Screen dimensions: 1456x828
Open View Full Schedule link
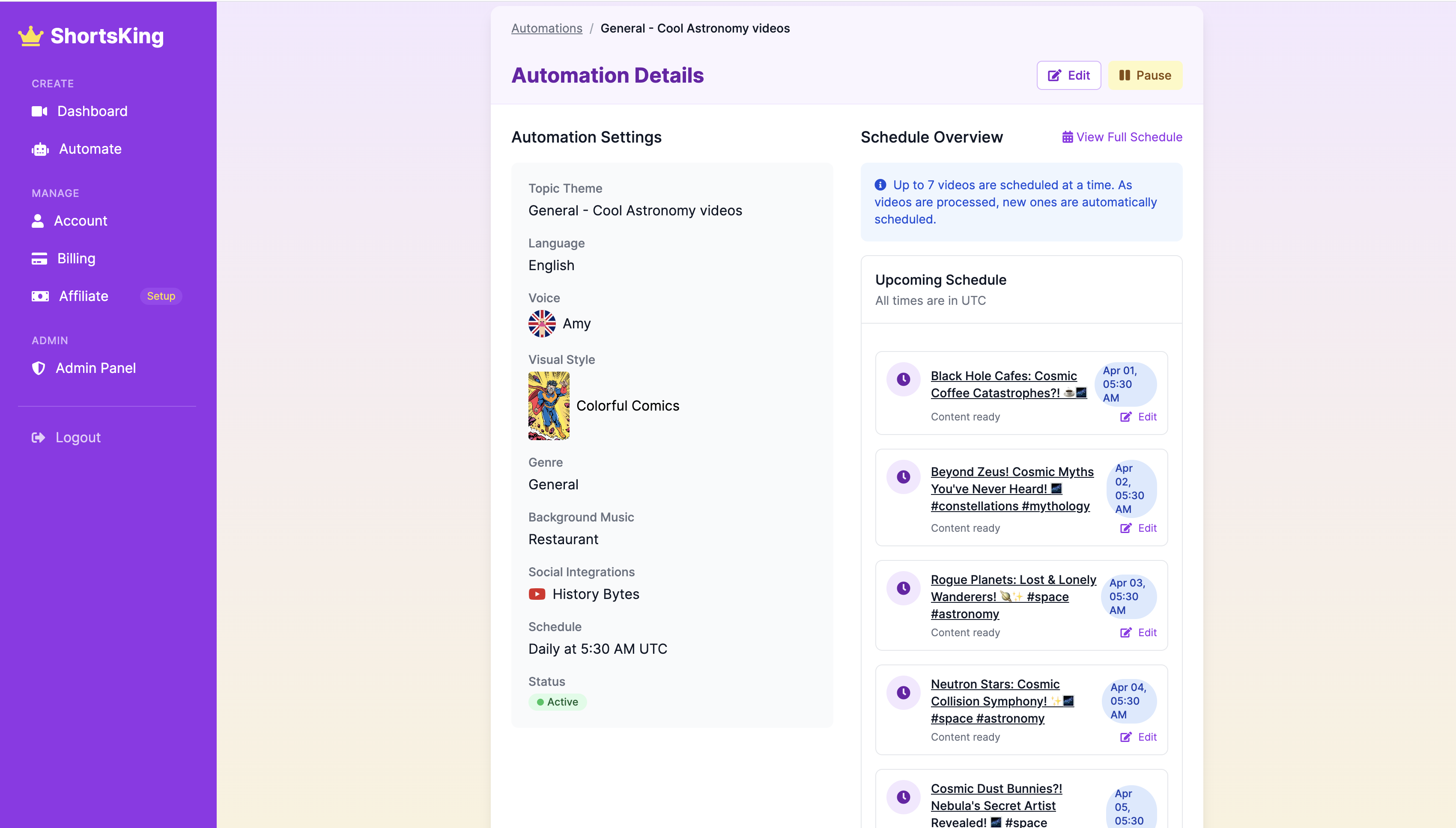[1122, 137]
